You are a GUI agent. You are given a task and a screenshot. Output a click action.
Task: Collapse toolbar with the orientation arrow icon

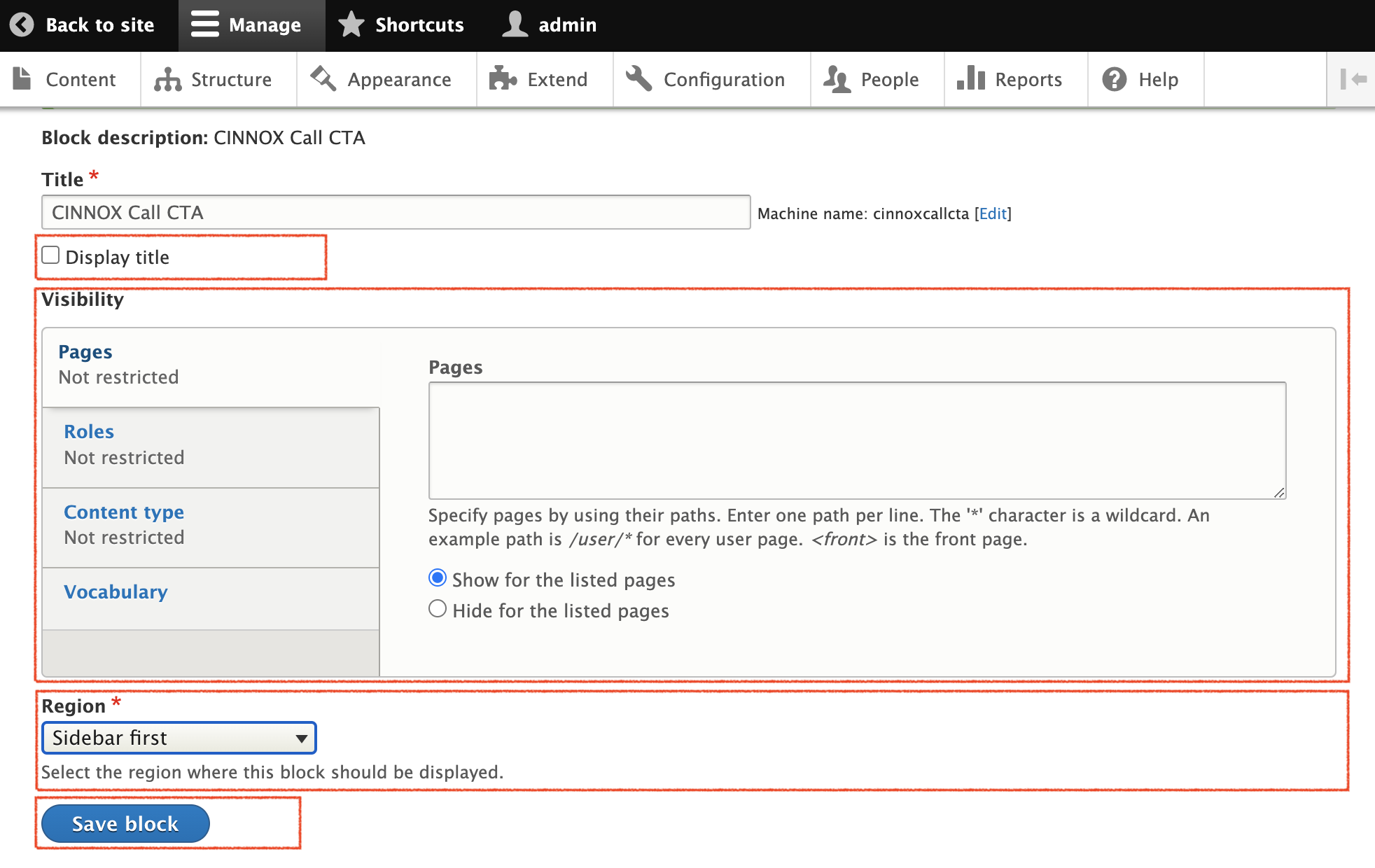tap(1353, 79)
